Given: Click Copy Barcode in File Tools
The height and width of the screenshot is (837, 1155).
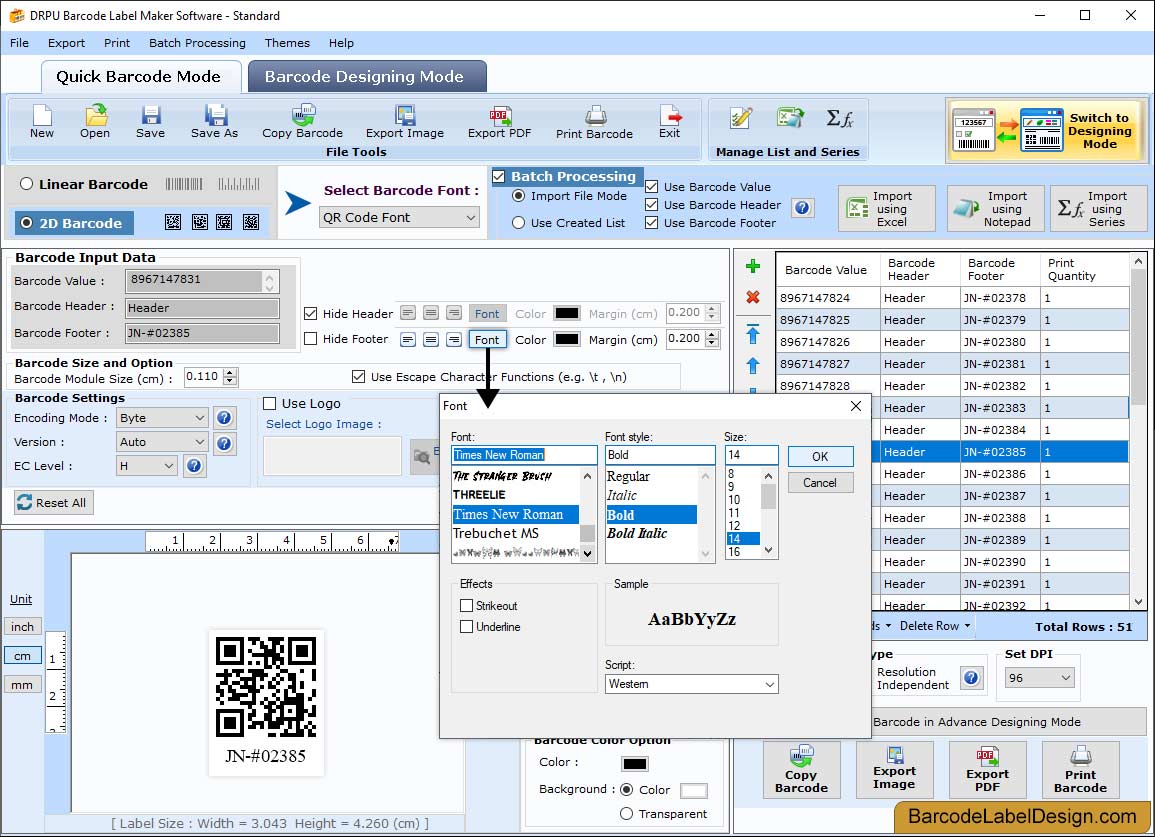Looking at the screenshot, I should point(303,122).
